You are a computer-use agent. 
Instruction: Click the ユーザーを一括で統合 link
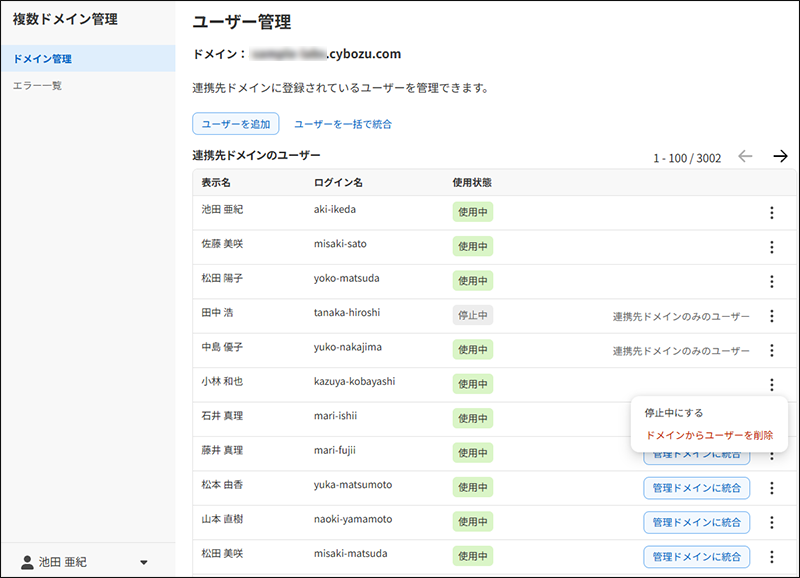pos(343,124)
